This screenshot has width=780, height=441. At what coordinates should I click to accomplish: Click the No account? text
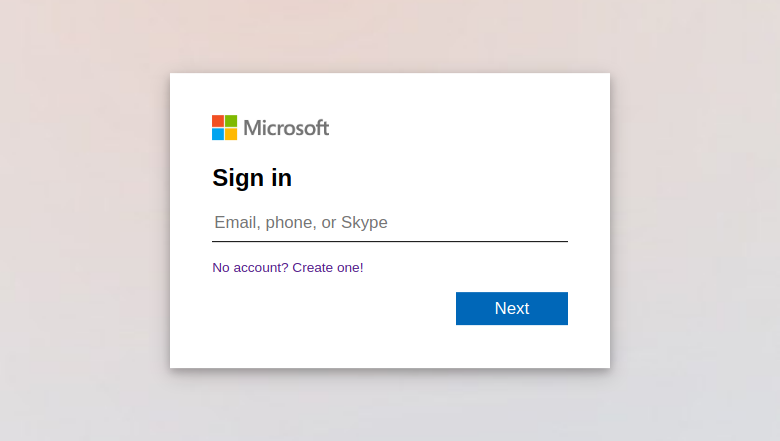tap(250, 267)
